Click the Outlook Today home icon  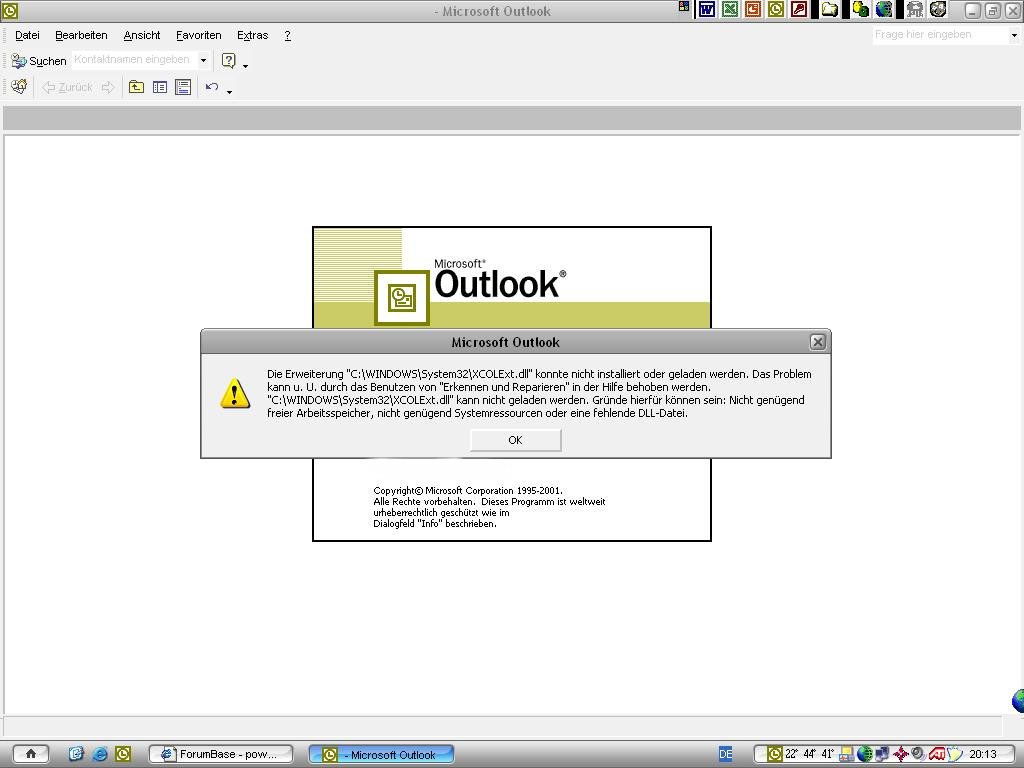coord(20,86)
